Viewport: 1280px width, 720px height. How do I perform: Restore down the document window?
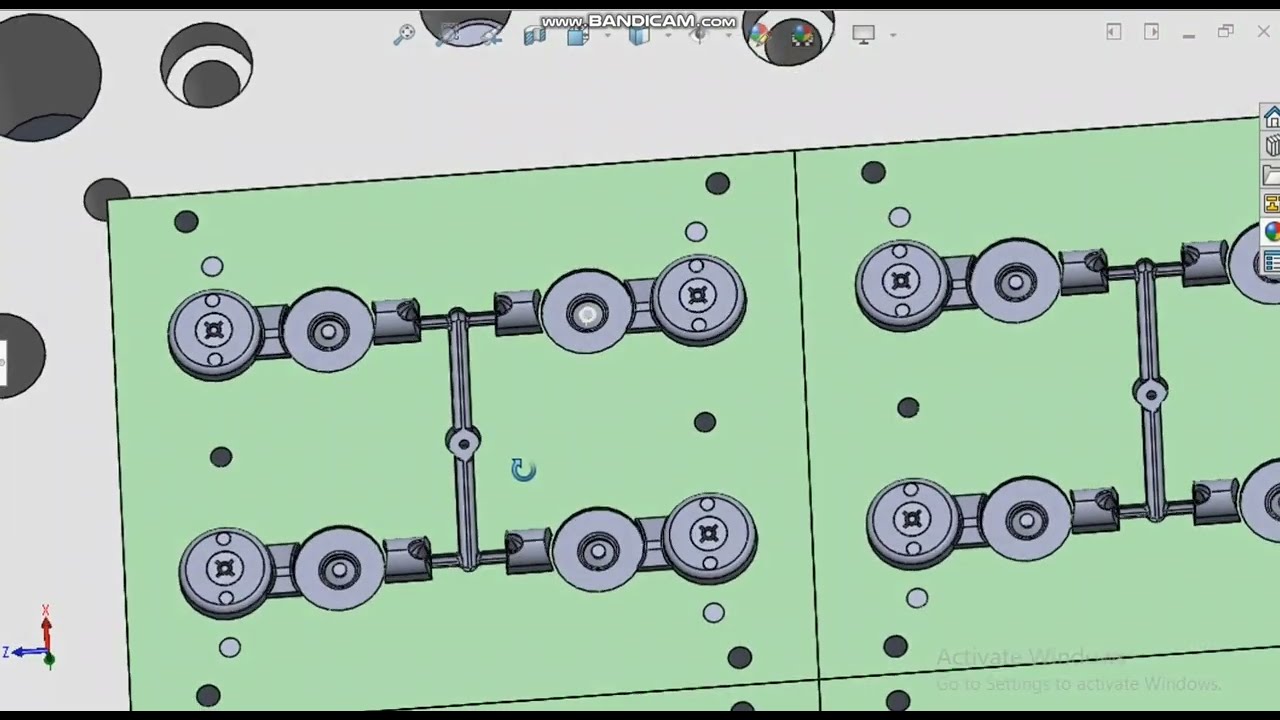[1226, 32]
